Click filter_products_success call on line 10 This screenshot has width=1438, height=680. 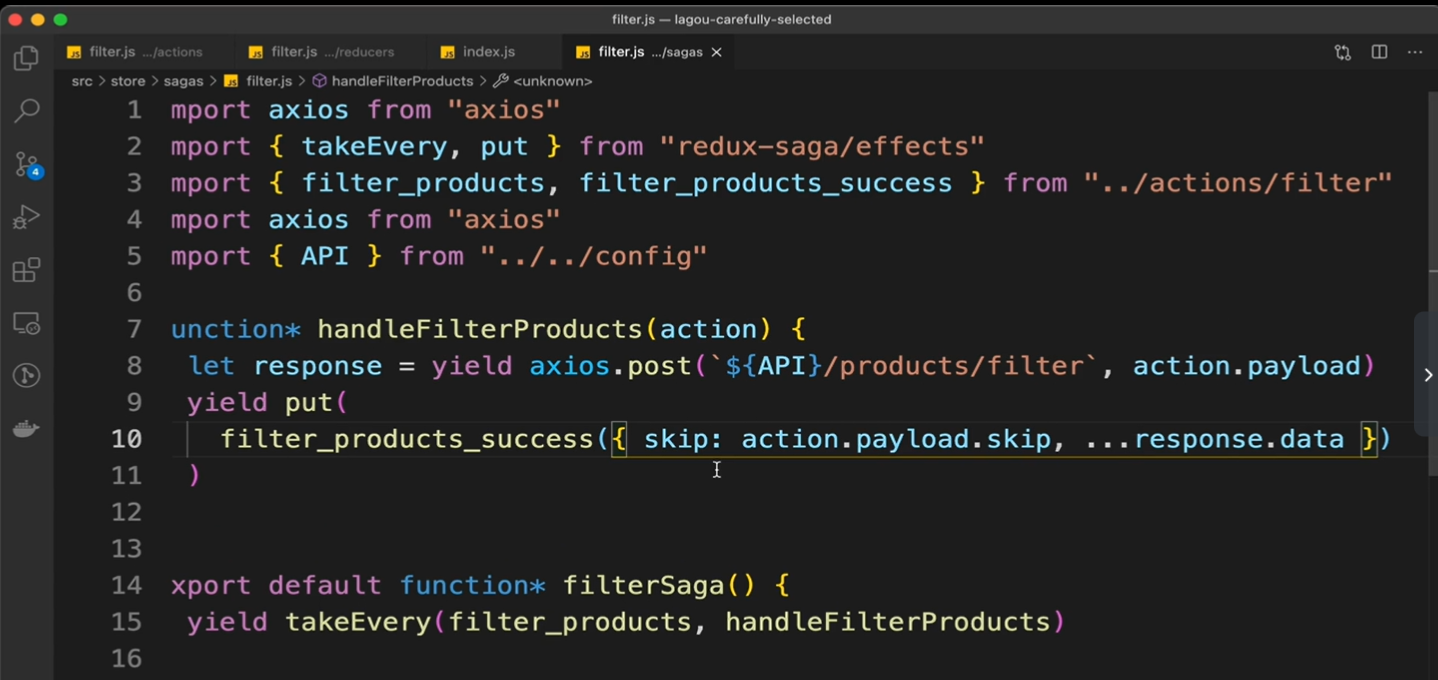pyautogui.click(x=408, y=439)
